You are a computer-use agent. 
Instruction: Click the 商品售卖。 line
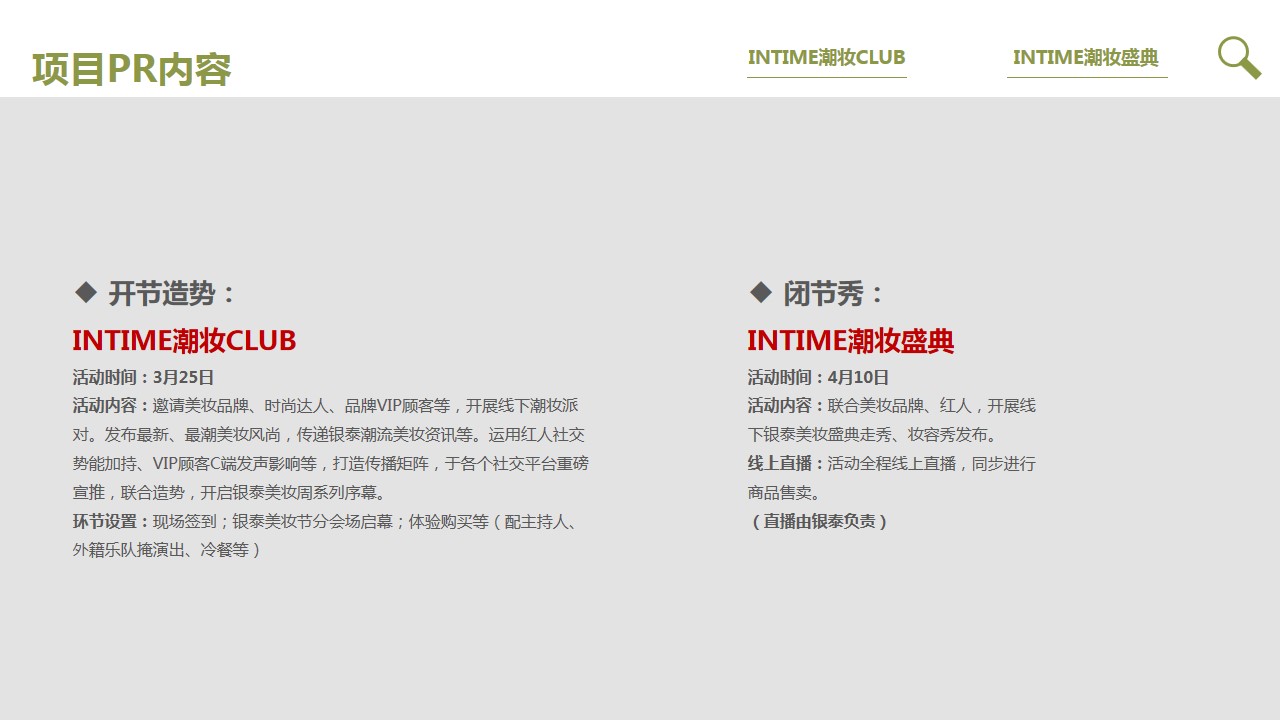coord(784,492)
